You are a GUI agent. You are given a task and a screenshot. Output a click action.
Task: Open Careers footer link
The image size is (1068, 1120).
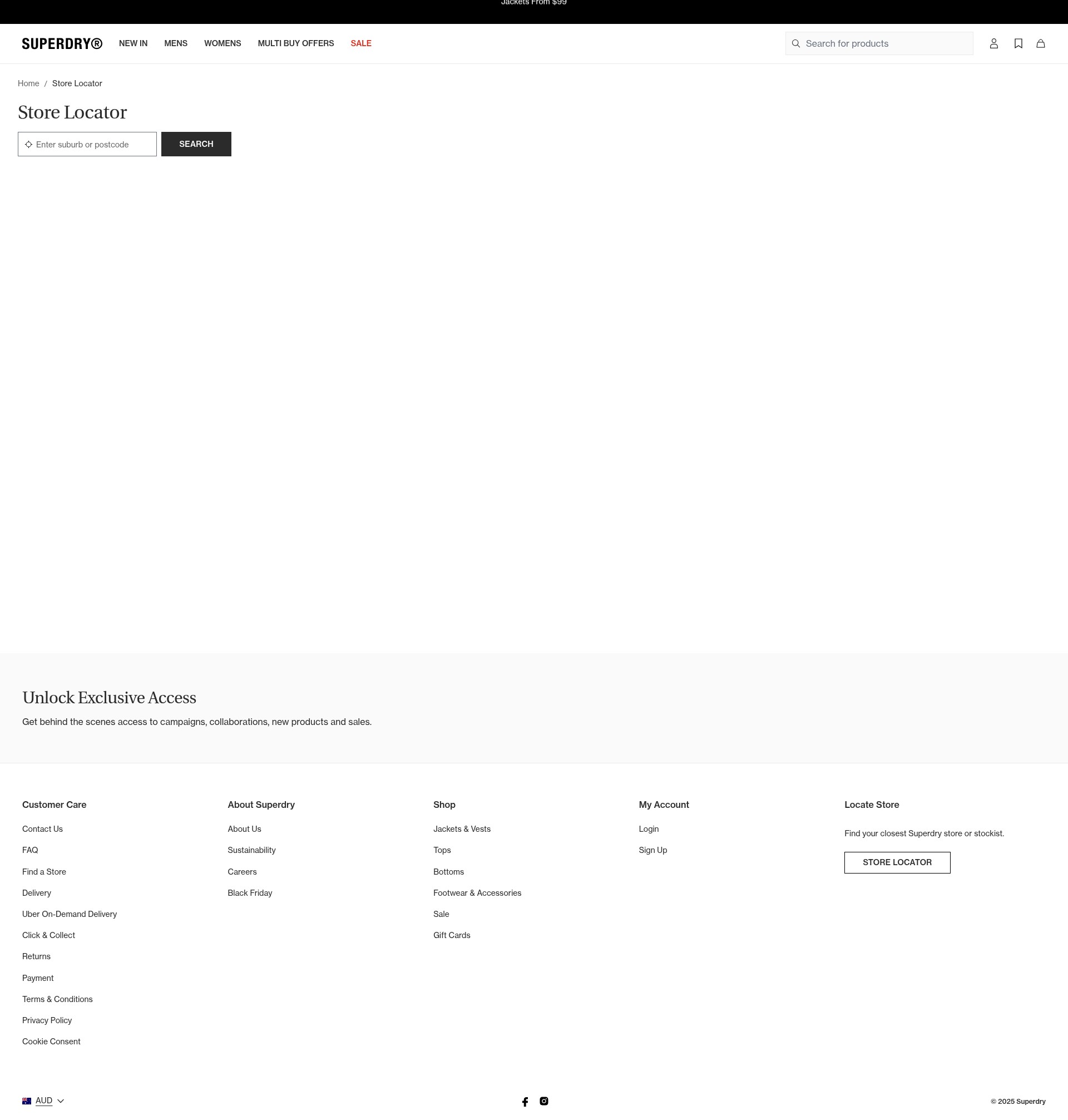pos(243,872)
